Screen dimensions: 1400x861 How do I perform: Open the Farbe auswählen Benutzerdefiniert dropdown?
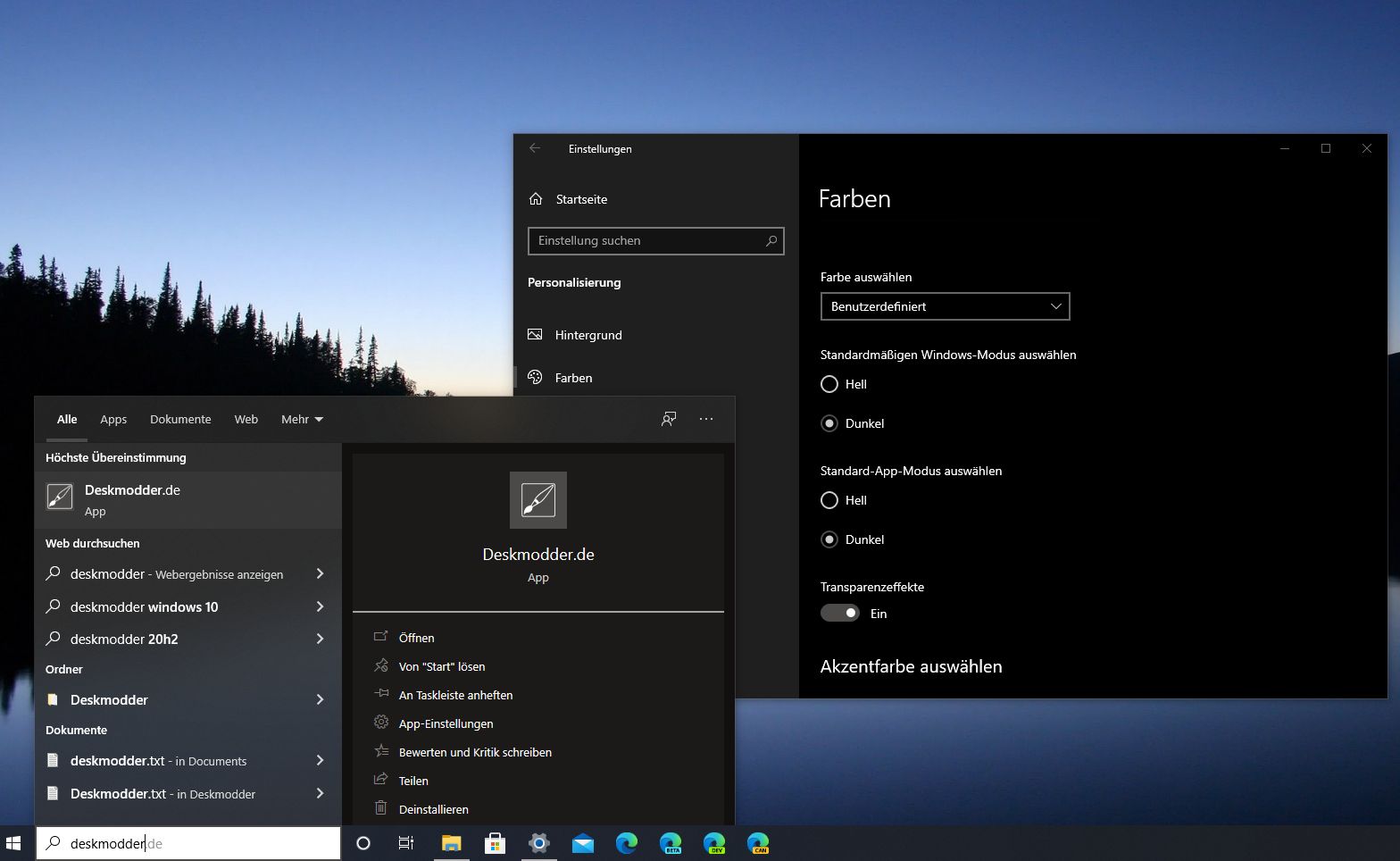click(945, 306)
